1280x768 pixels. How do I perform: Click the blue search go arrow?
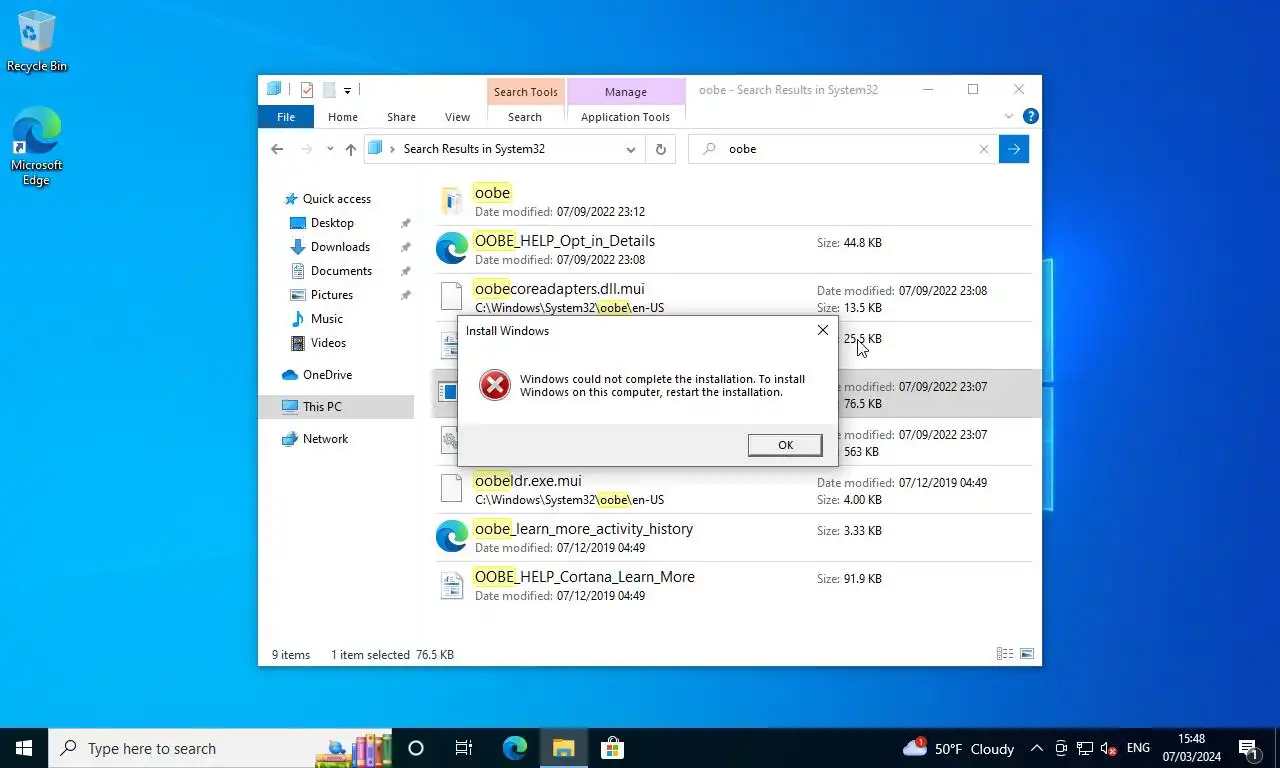(1014, 149)
